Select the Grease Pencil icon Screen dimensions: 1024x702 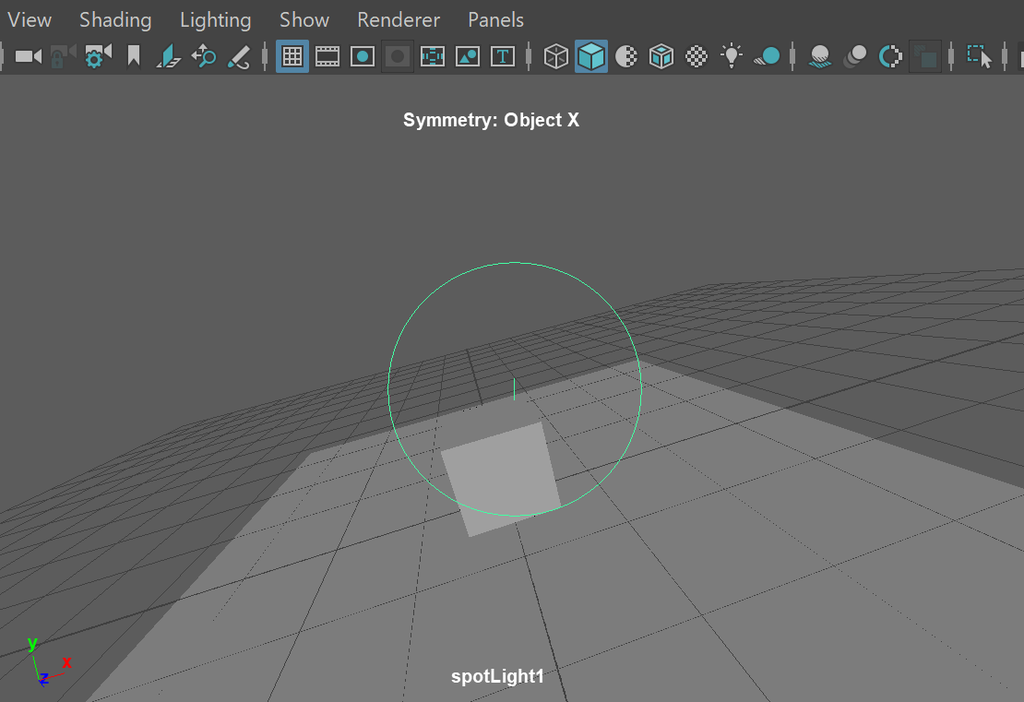(238, 57)
